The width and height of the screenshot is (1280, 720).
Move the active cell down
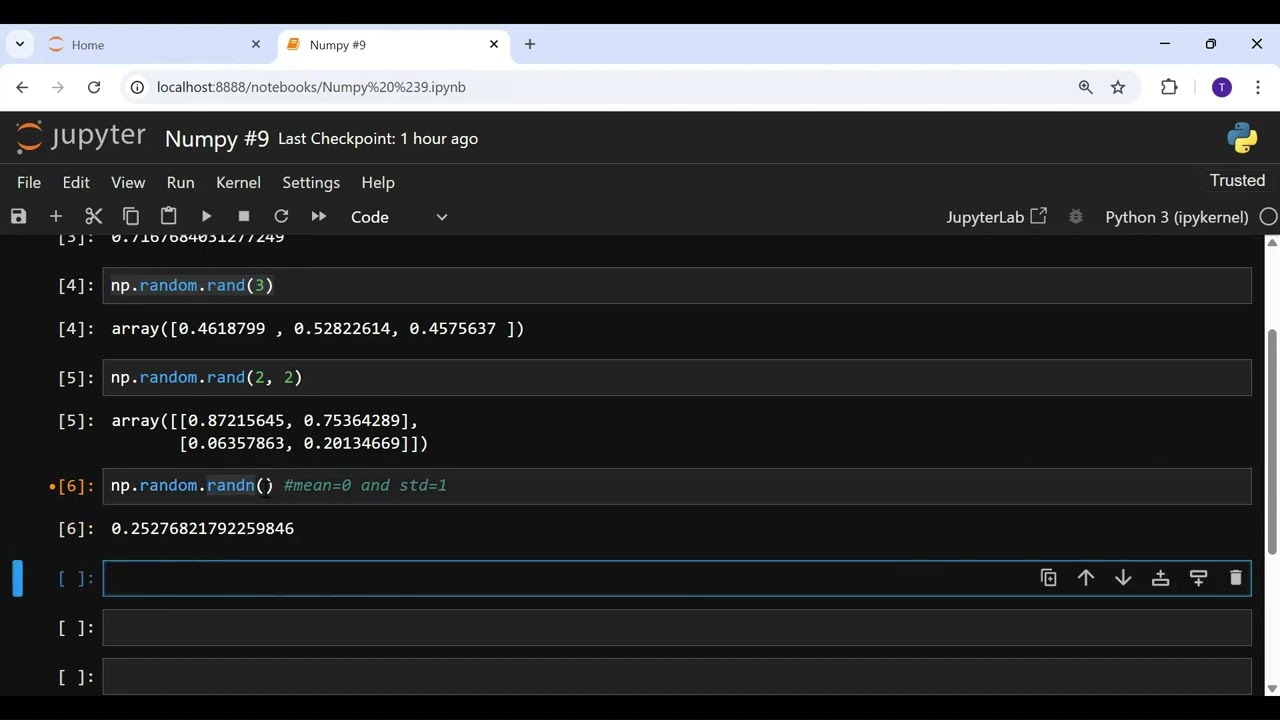pyautogui.click(x=1123, y=578)
